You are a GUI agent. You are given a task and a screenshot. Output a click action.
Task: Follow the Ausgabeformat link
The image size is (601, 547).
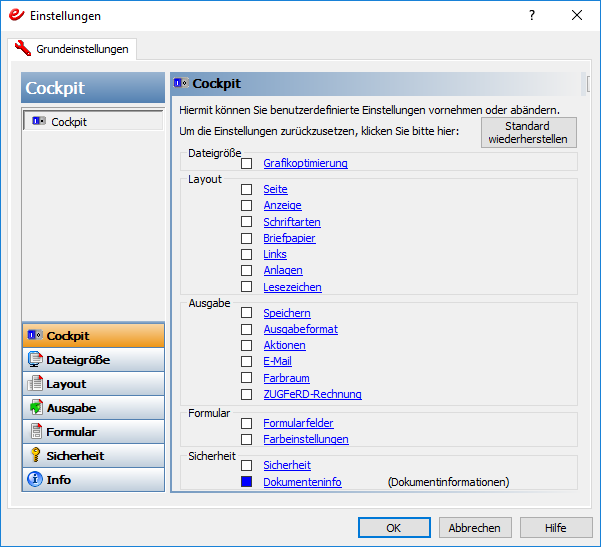point(300,329)
